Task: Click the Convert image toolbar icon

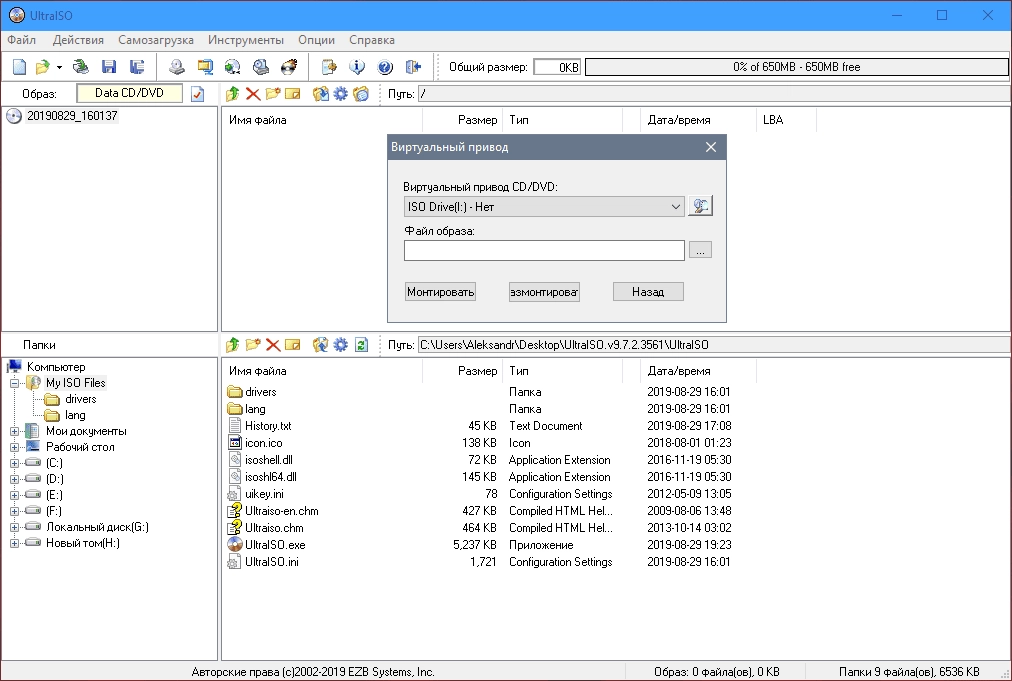Action: coord(205,66)
